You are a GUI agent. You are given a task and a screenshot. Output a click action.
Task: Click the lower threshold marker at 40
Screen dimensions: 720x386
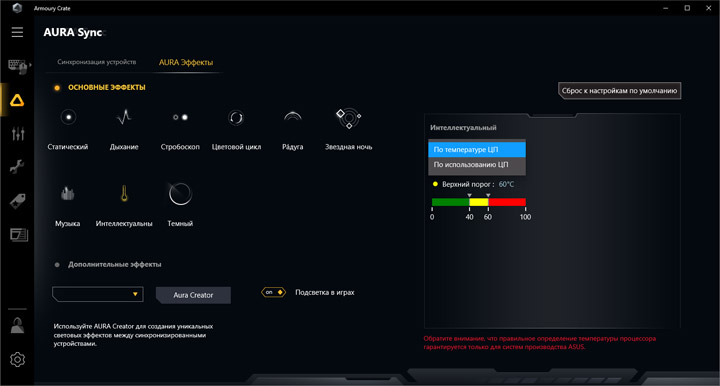[469, 196]
